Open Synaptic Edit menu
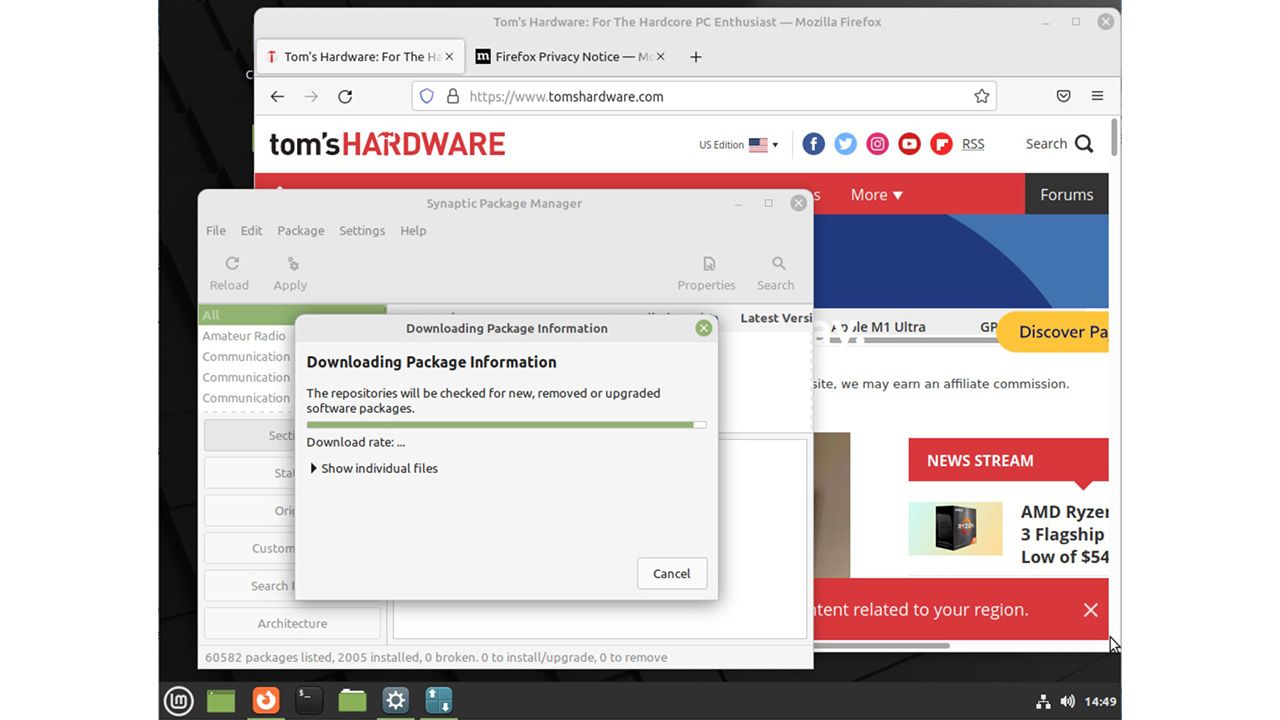 251,231
